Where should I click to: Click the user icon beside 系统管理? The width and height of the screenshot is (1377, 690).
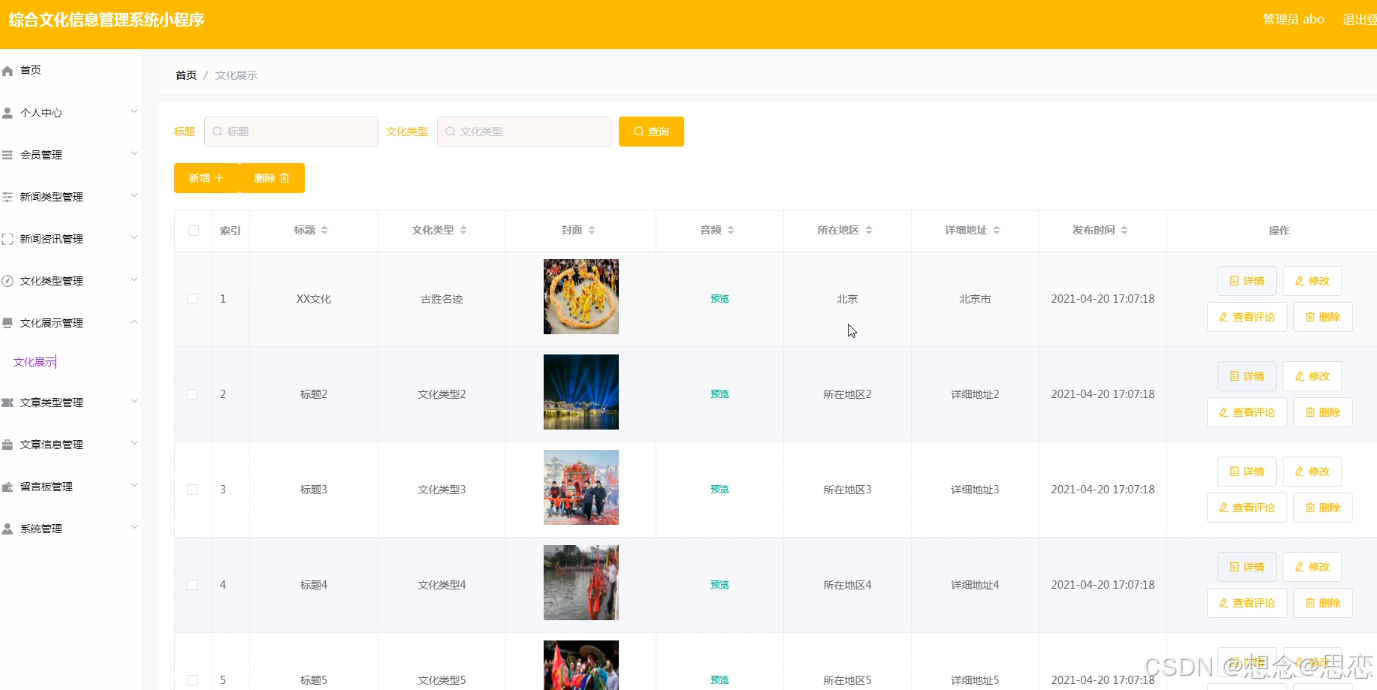click(8, 529)
